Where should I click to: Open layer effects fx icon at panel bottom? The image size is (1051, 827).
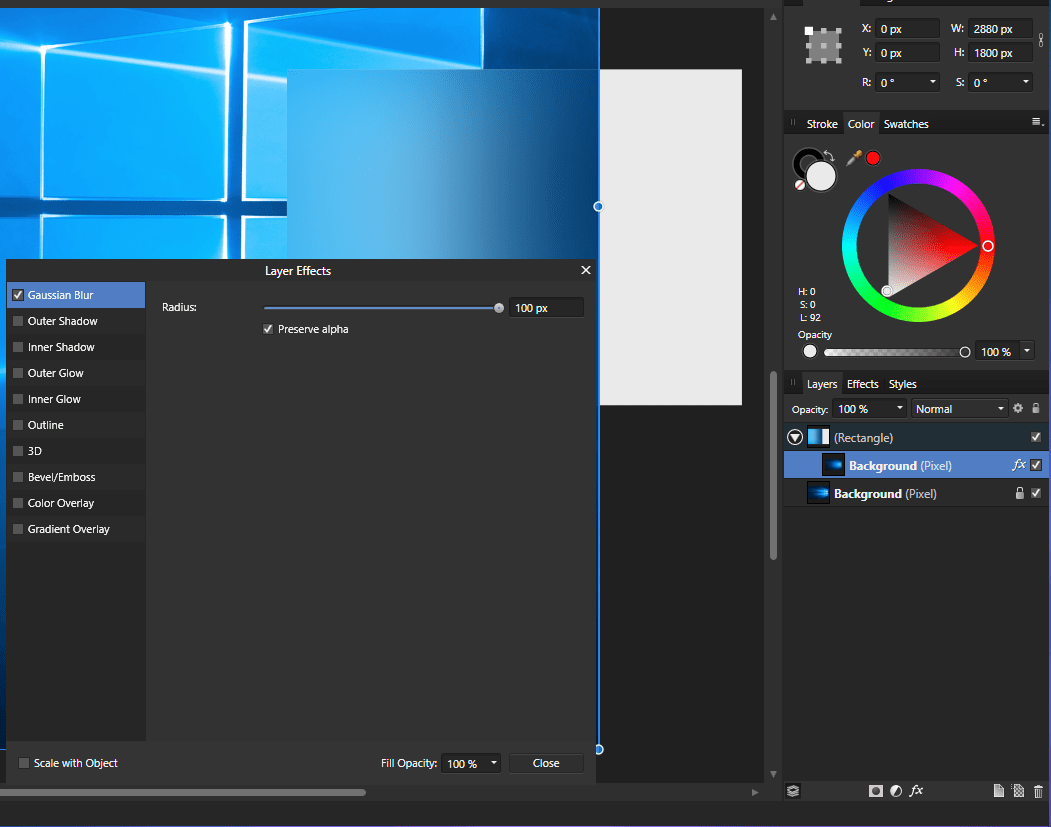tap(916, 791)
